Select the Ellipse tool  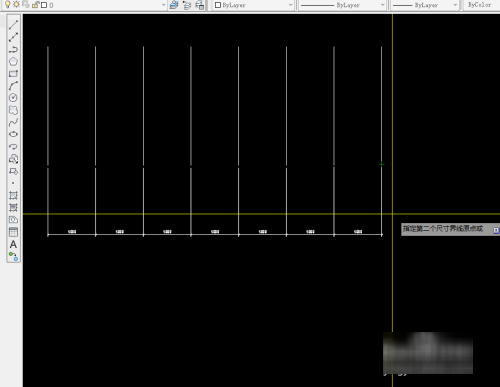coord(13,134)
